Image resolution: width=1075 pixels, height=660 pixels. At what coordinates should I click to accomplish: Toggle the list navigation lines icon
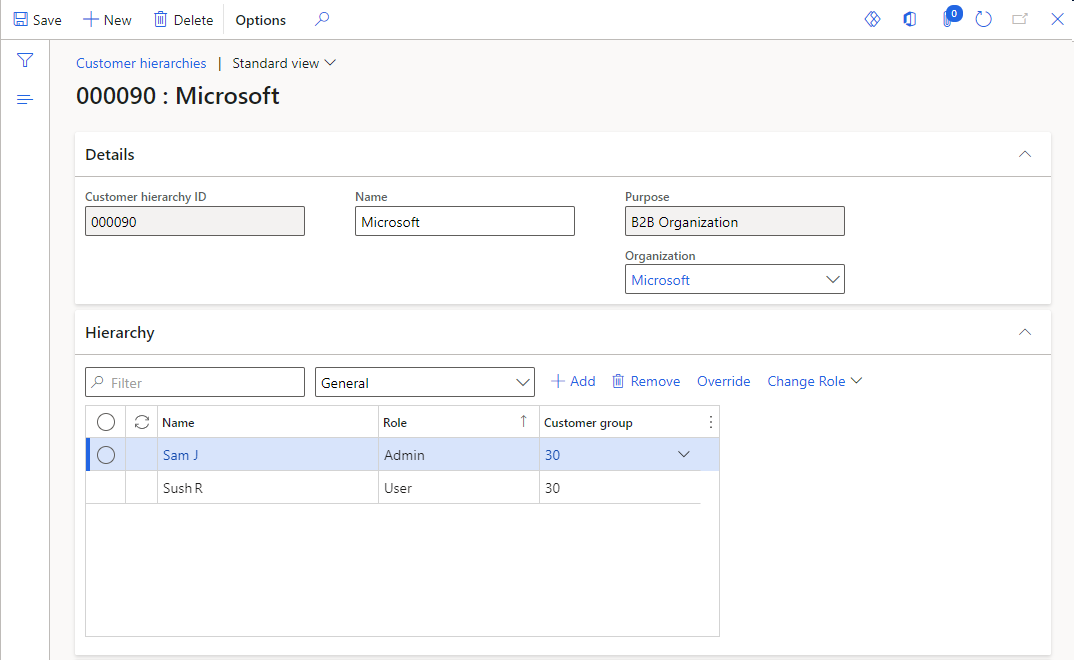(x=25, y=99)
